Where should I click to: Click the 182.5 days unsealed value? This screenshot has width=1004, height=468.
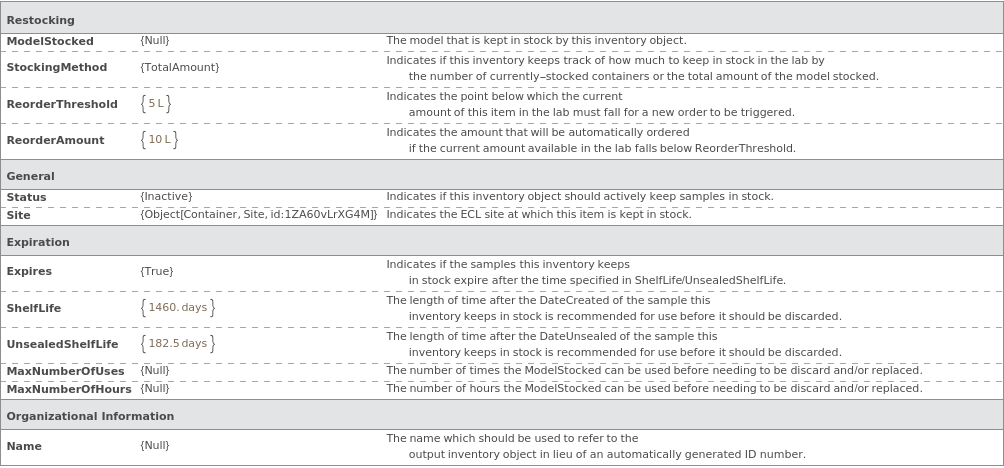click(178, 344)
